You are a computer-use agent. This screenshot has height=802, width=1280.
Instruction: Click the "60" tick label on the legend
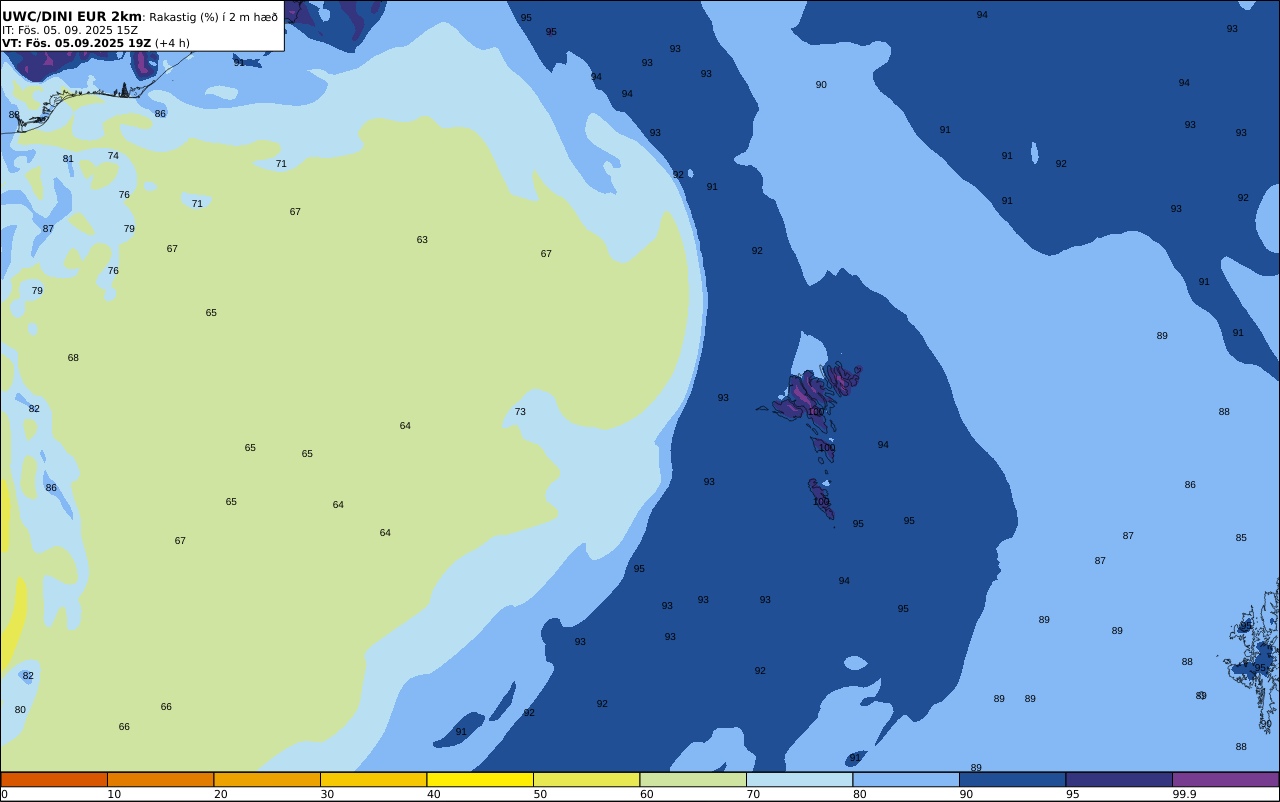(x=646, y=794)
